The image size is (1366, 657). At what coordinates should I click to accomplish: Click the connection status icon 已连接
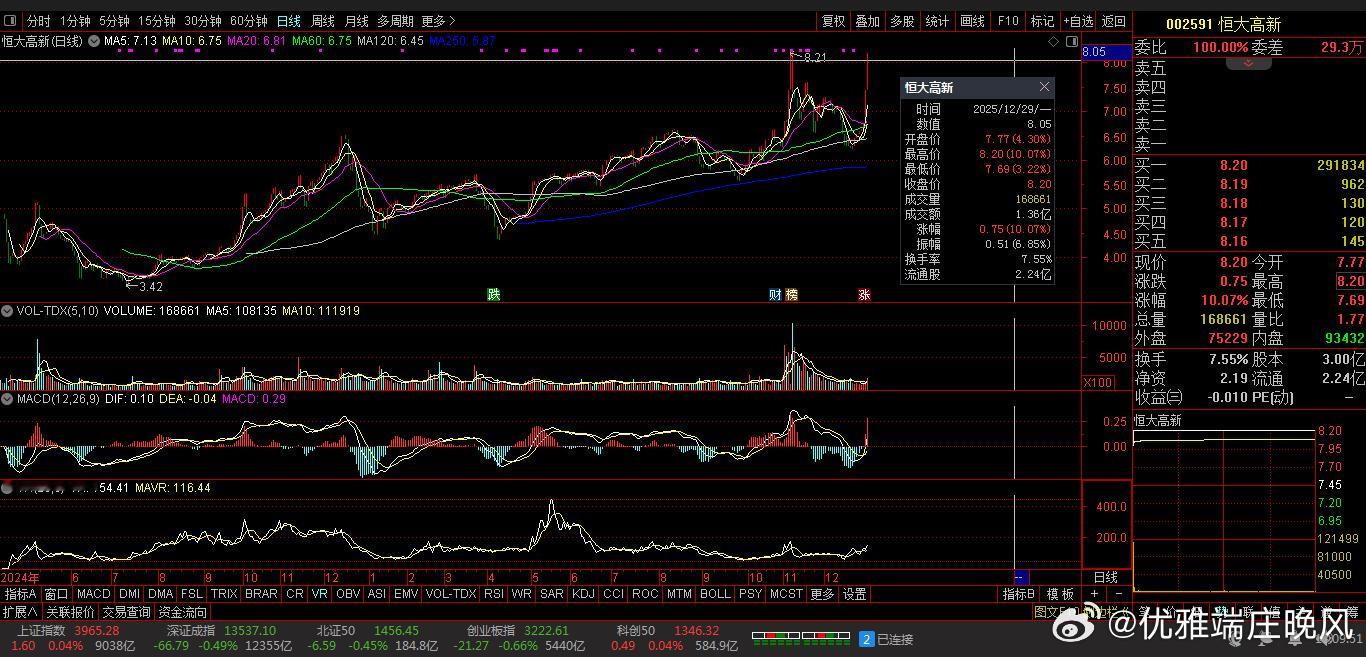point(867,639)
